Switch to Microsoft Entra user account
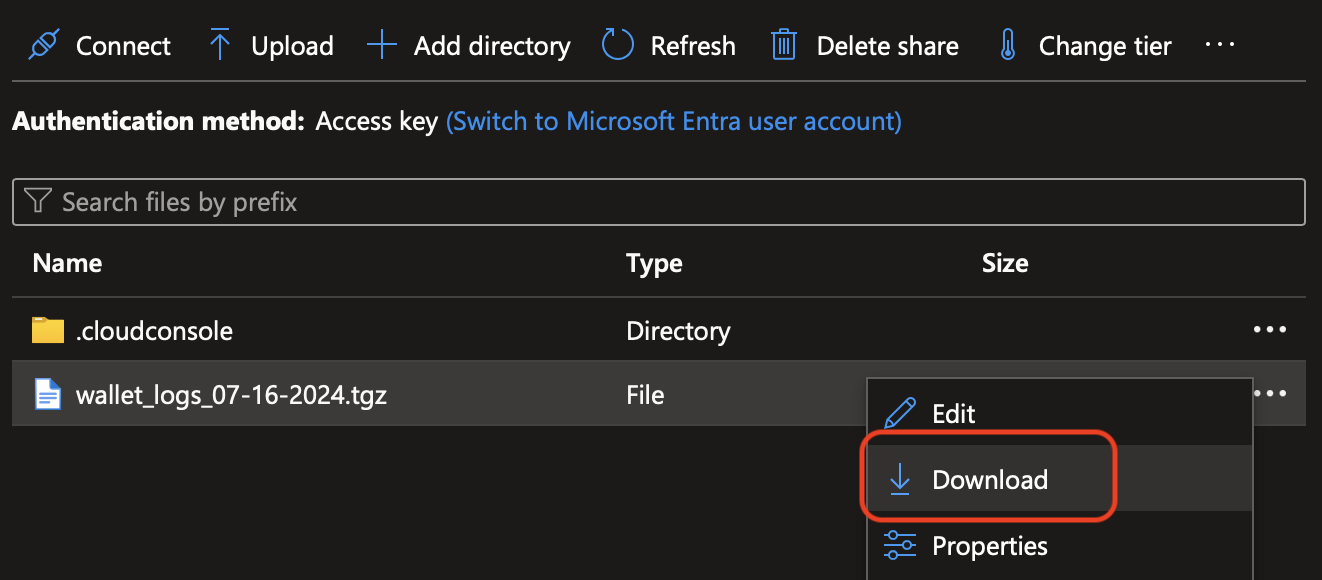The image size is (1322, 580). pyautogui.click(x=674, y=122)
